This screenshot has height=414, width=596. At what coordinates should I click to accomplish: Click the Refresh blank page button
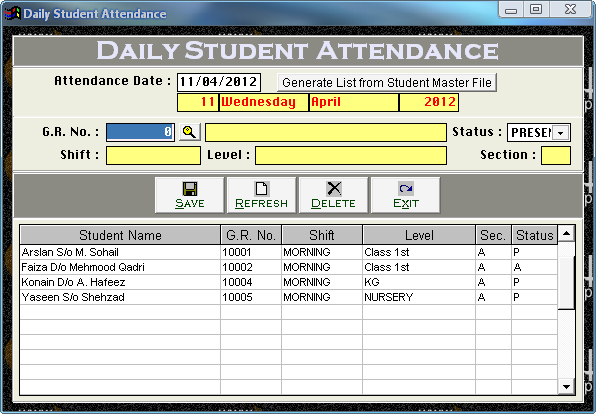[262, 195]
